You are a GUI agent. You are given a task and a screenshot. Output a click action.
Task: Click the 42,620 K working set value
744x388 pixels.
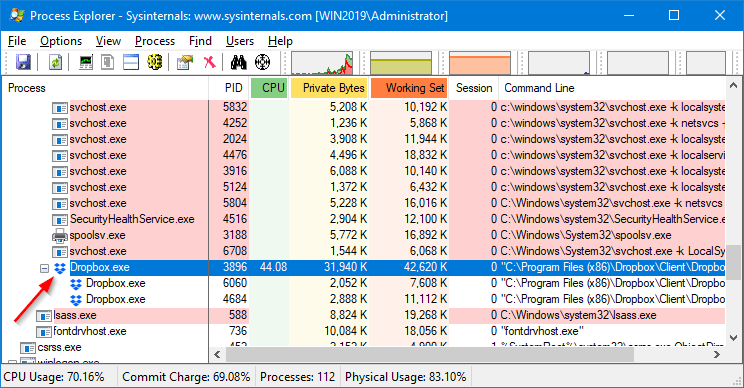tap(425, 268)
